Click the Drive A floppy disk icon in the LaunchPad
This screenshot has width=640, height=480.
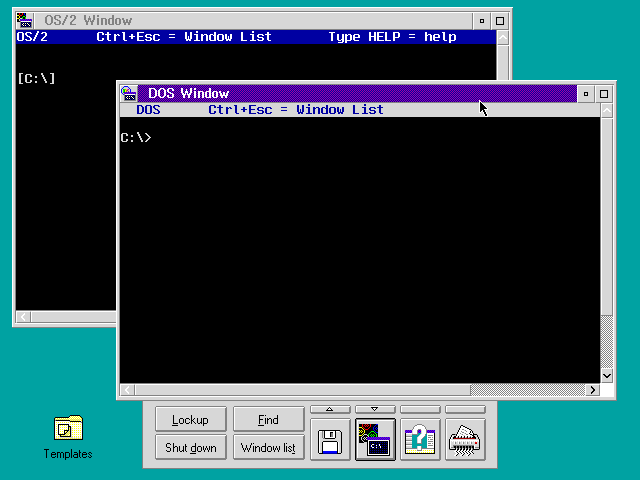tap(330, 440)
